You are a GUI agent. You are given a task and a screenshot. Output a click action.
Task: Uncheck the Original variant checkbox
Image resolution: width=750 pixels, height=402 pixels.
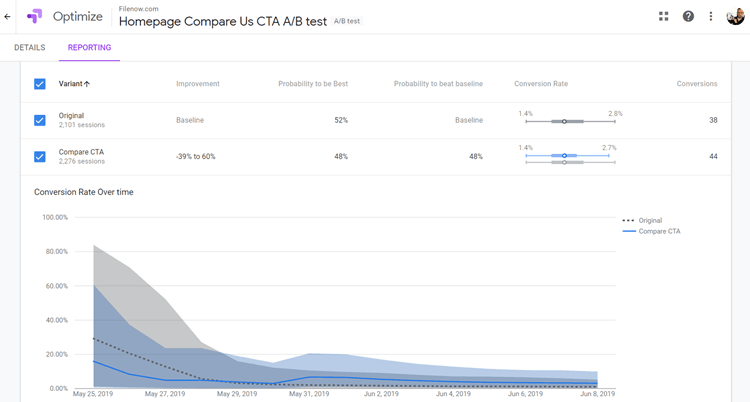pyautogui.click(x=40, y=120)
